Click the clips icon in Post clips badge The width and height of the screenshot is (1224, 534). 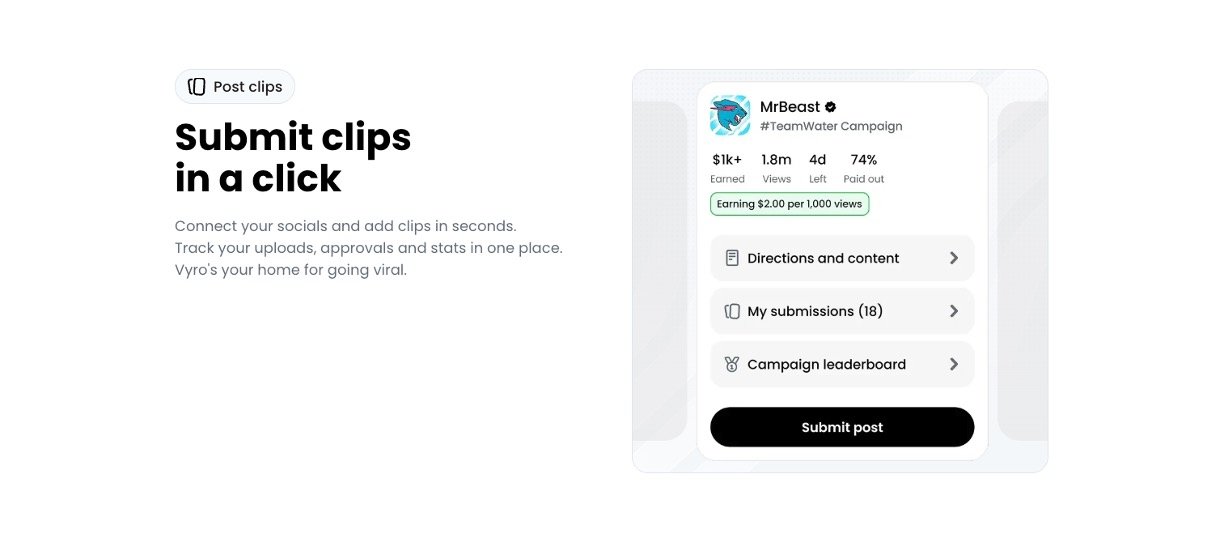click(197, 87)
